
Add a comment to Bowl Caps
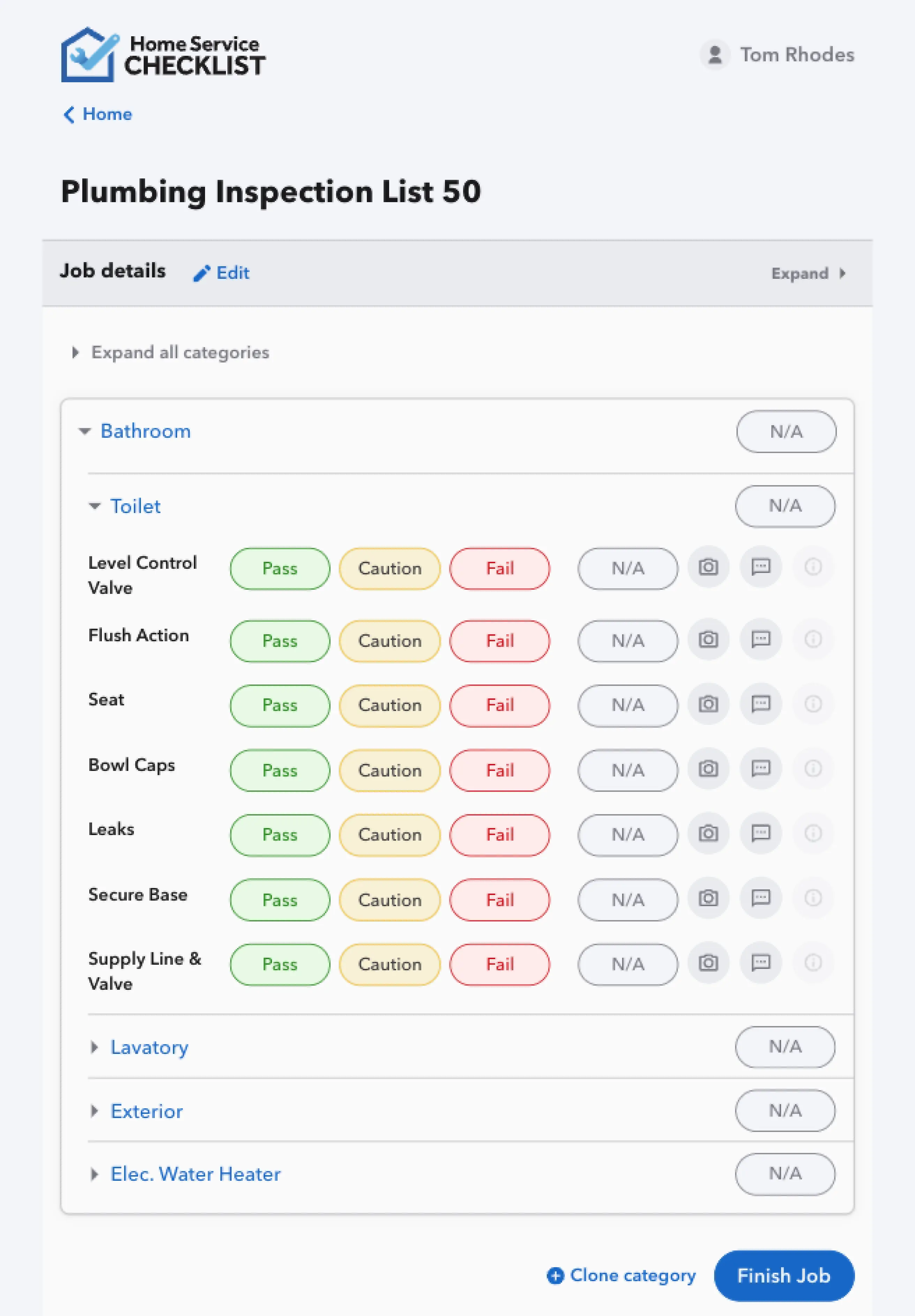(761, 768)
